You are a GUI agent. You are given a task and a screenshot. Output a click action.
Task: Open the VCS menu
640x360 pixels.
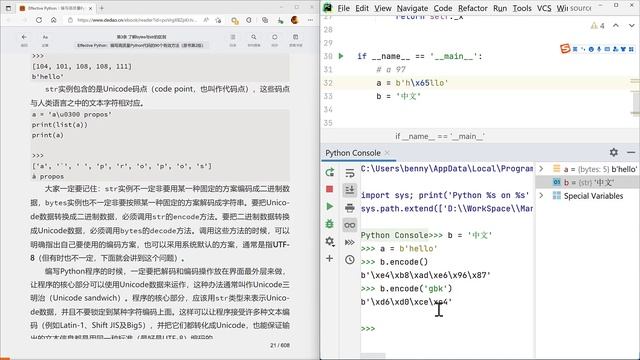click(x=544, y=8)
